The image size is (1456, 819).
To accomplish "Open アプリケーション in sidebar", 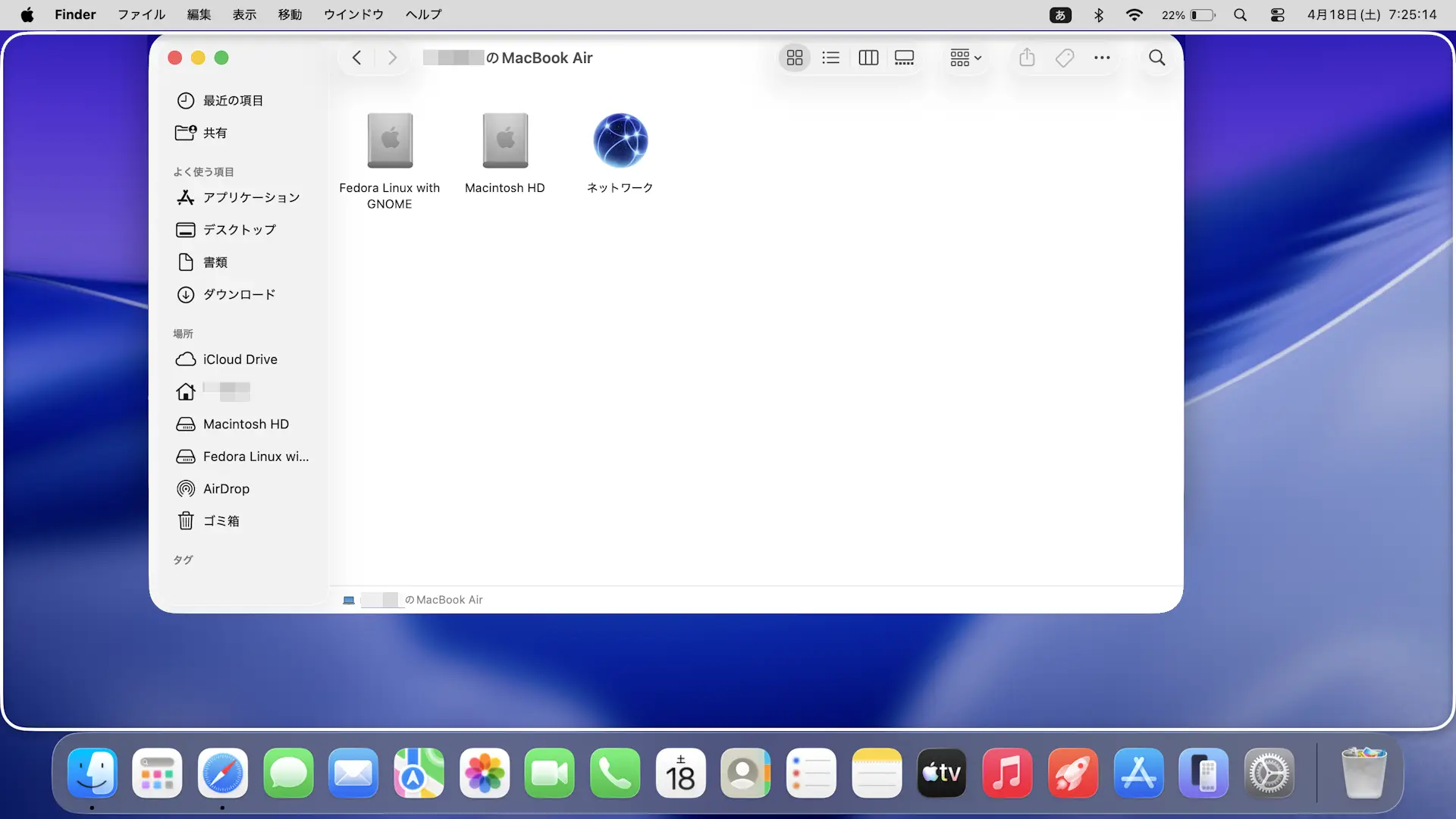I will pyautogui.click(x=251, y=198).
